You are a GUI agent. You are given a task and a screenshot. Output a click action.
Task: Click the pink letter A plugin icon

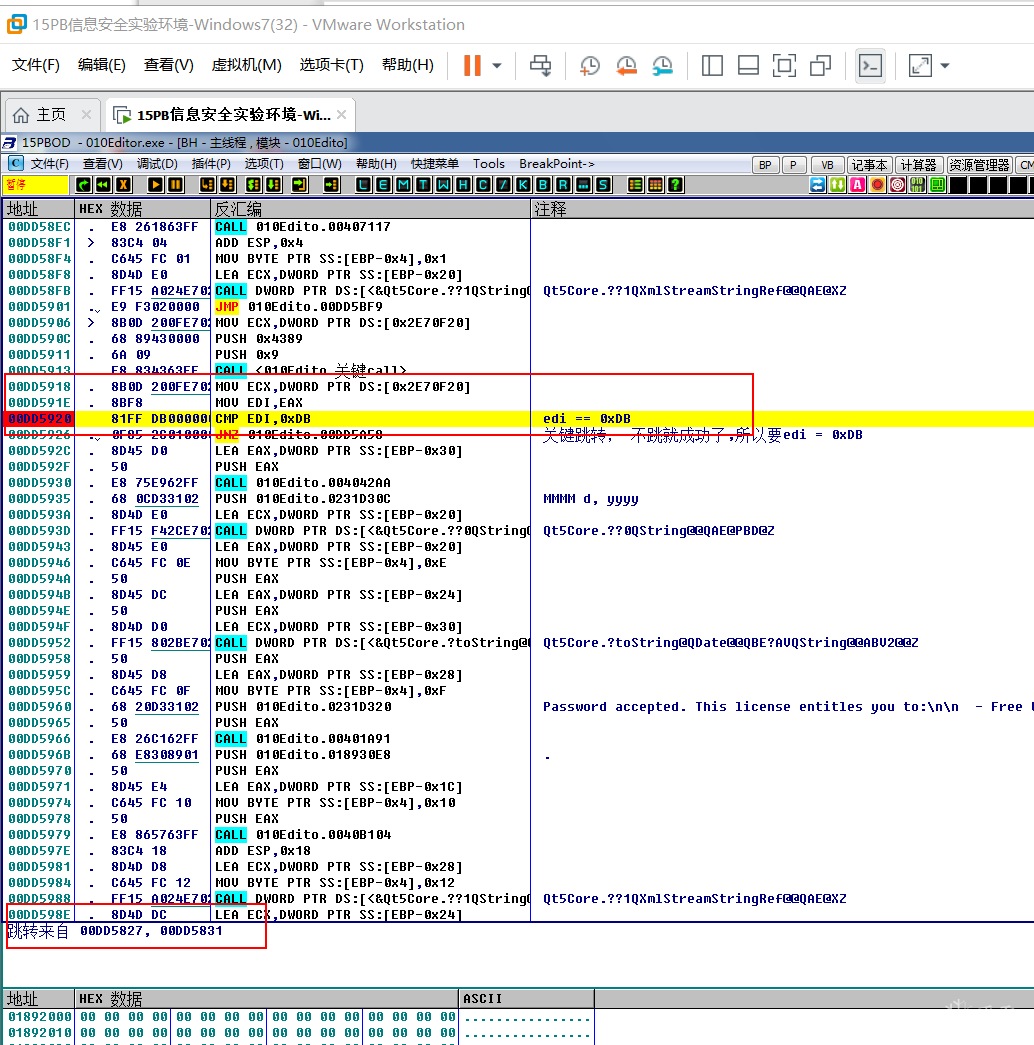[857, 185]
